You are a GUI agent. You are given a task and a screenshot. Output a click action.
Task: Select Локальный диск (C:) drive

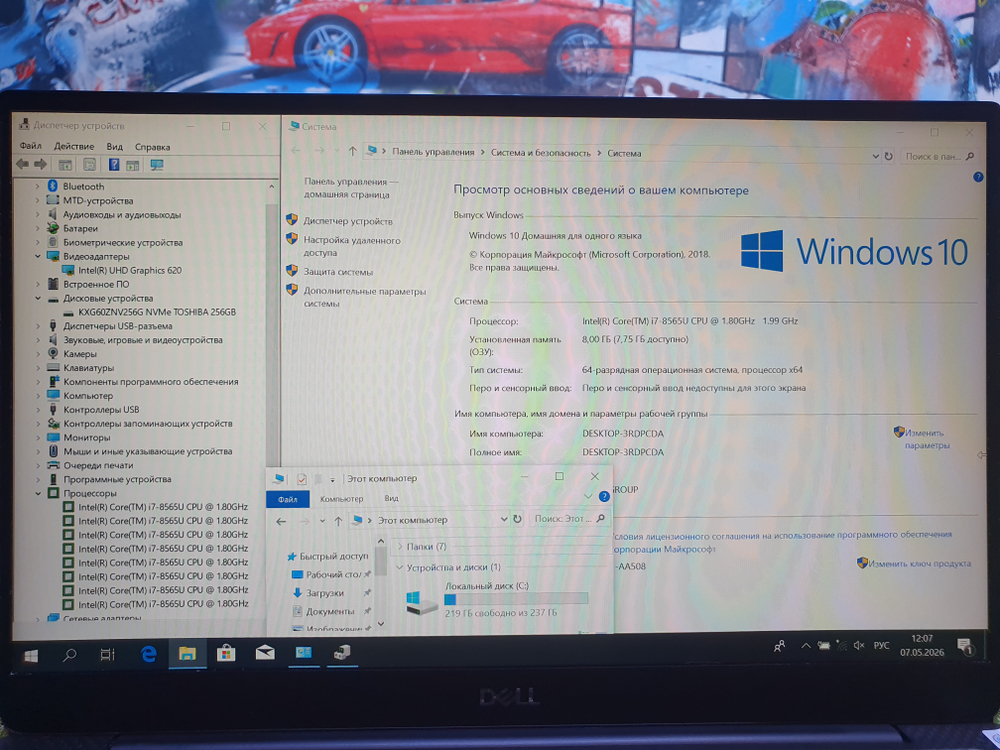click(498, 599)
